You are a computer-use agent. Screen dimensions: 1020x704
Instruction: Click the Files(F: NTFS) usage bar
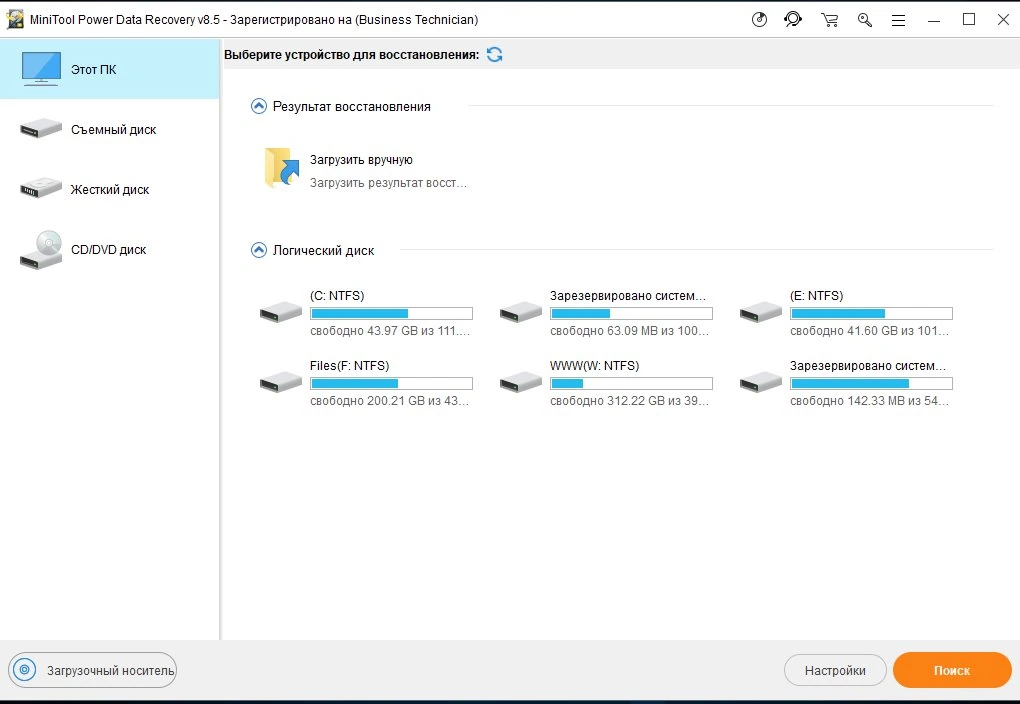391,384
